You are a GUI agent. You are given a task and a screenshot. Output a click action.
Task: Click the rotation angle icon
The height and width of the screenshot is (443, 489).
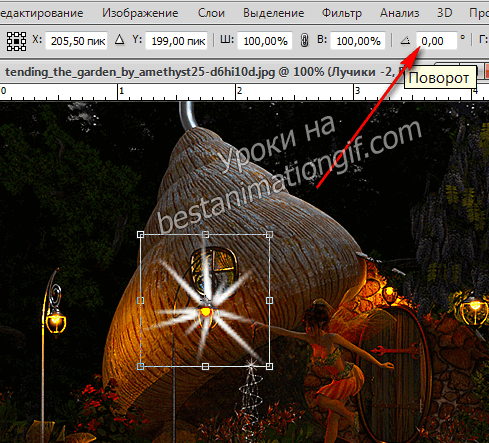click(405, 41)
